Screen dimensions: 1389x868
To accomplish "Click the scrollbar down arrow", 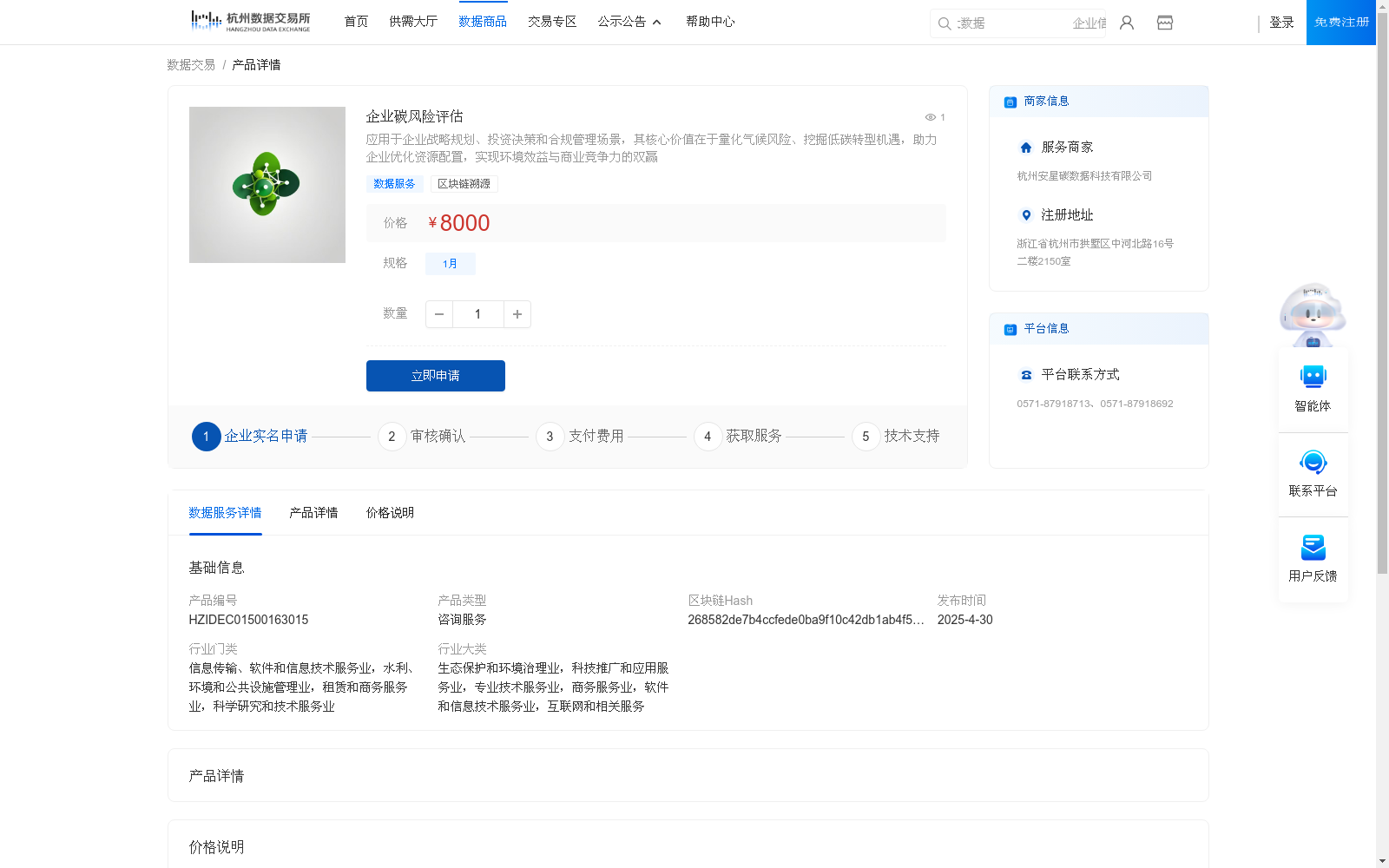I will pos(1382,861).
